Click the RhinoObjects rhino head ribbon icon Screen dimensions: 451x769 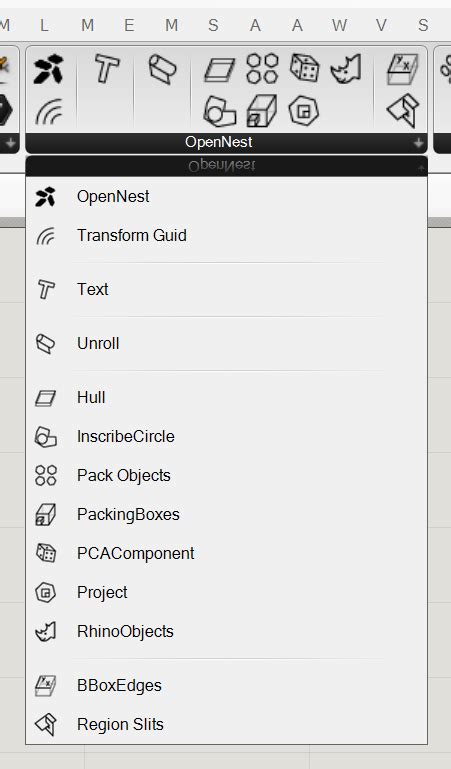point(346,68)
